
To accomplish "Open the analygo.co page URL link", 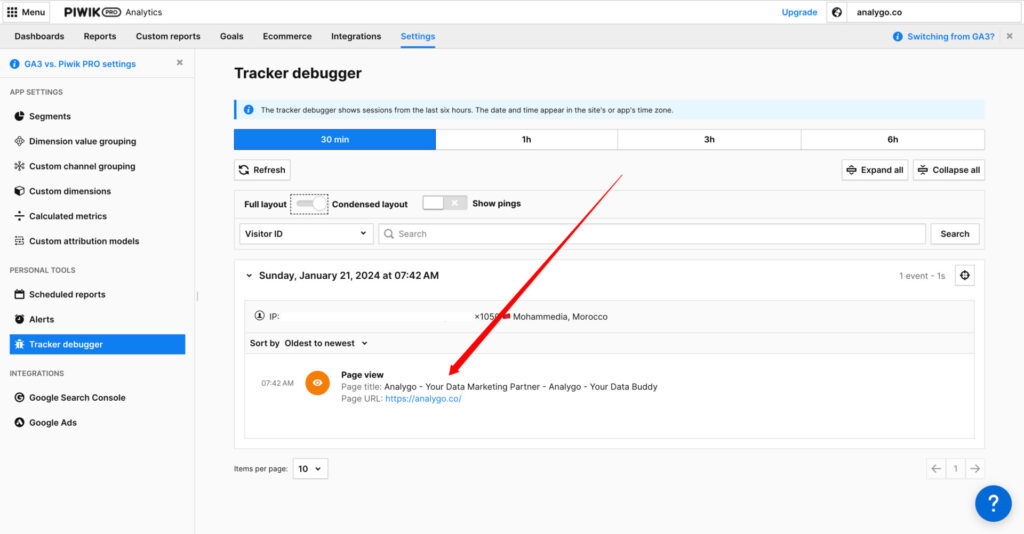I will (422, 398).
